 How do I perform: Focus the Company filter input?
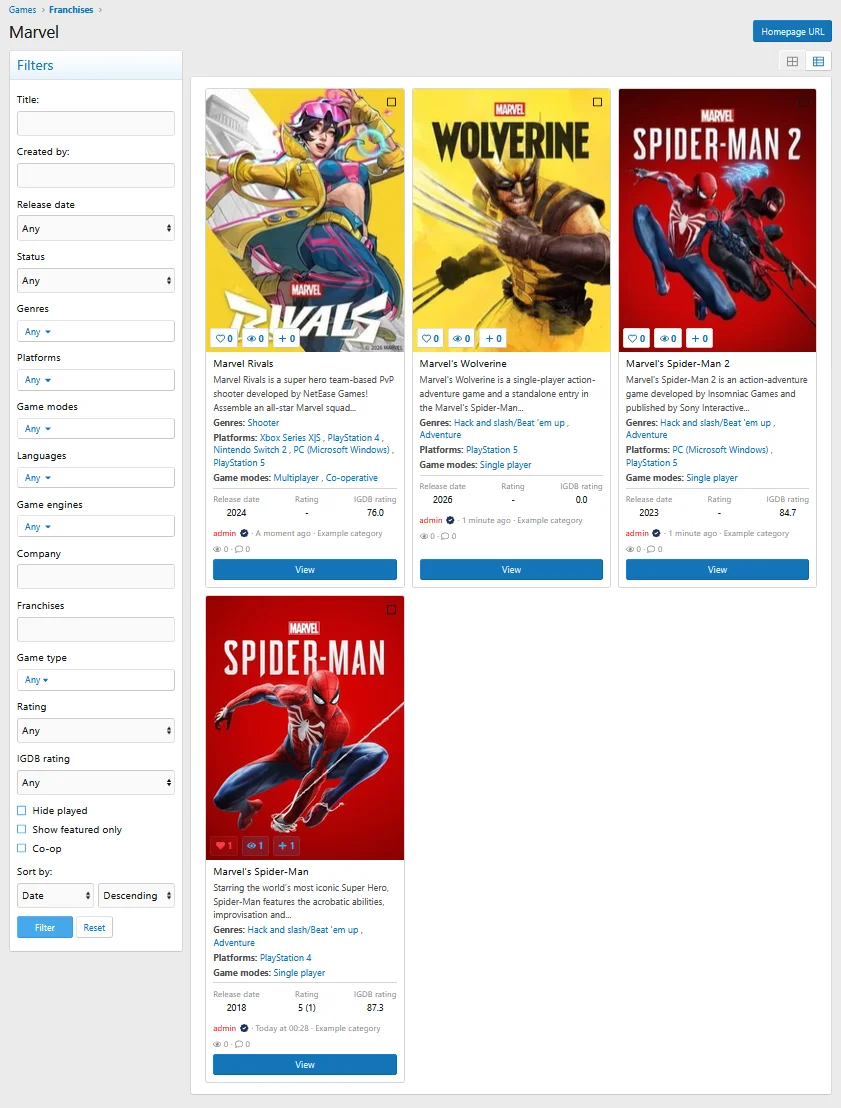click(95, 577)
